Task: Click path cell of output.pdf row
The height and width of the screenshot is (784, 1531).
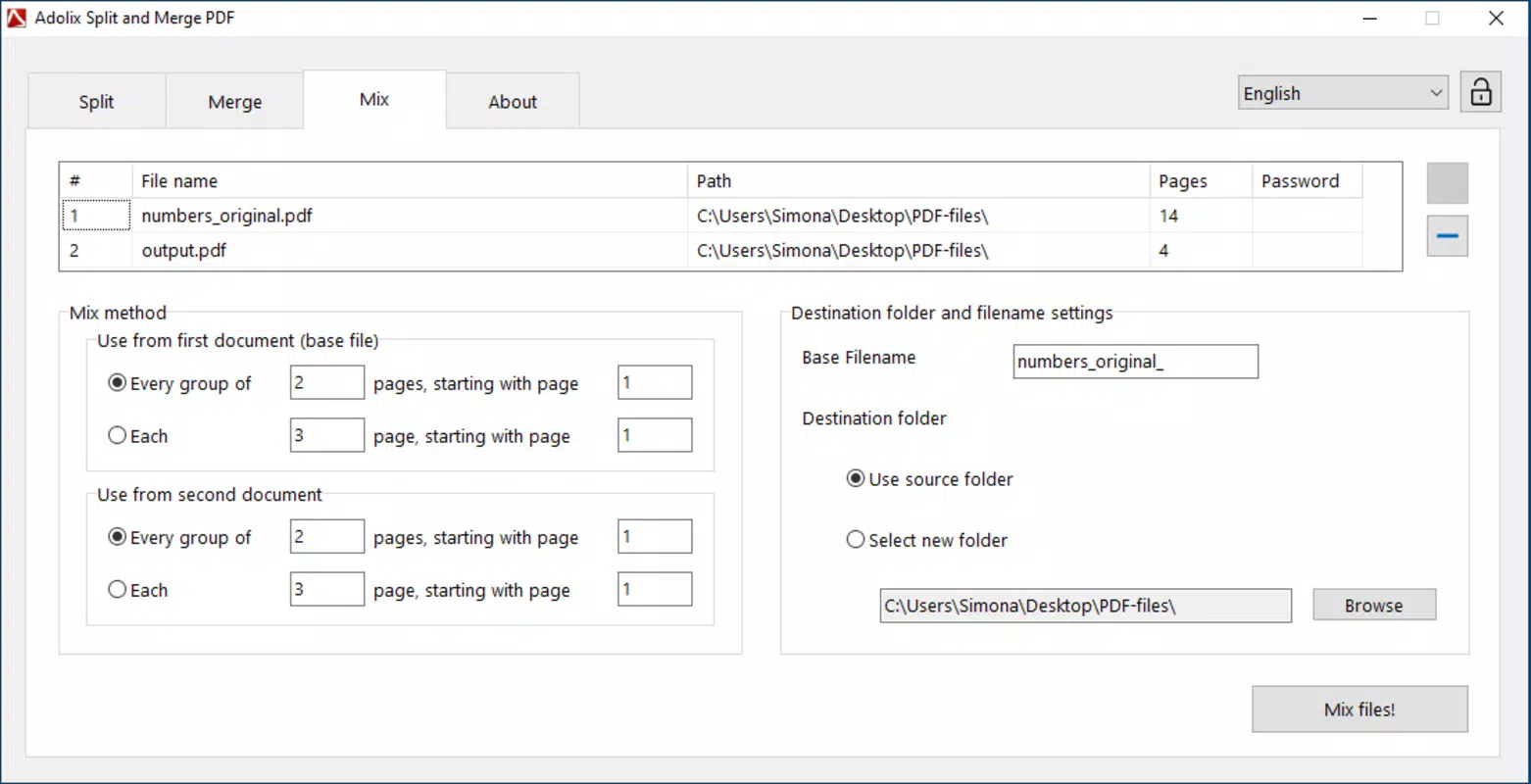Action: [918, 250]
